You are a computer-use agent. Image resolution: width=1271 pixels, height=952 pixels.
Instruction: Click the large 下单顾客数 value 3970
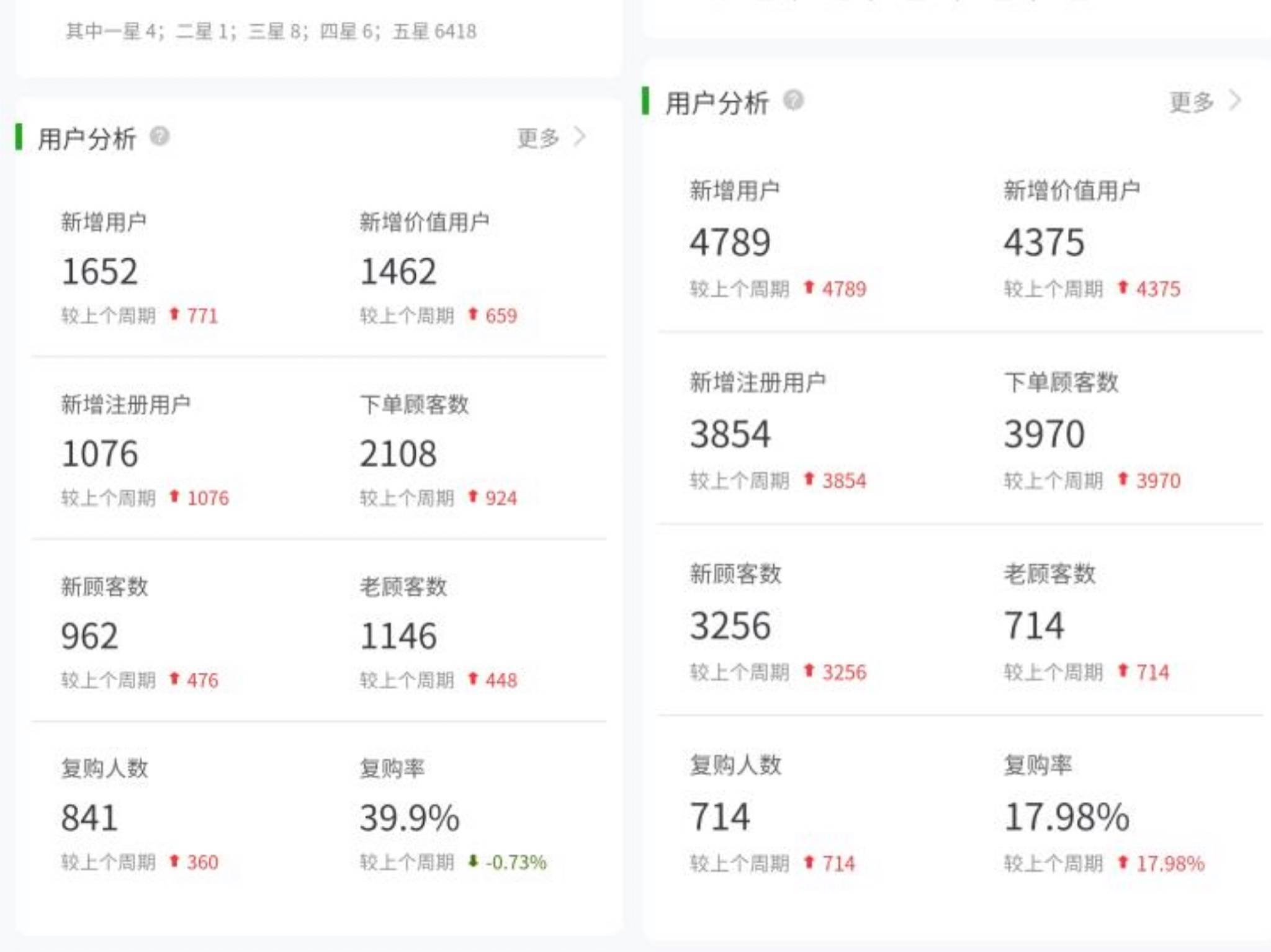click(x=1044, y=434)
